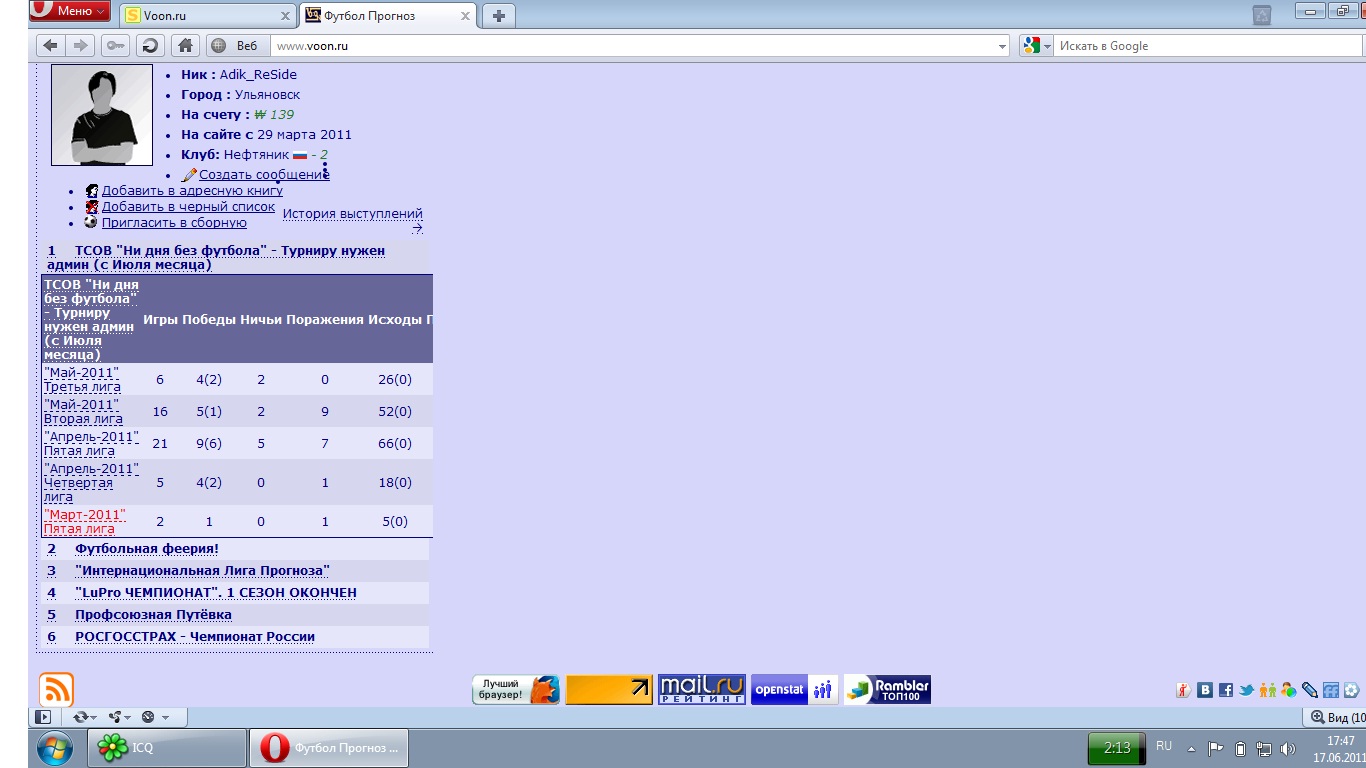
Task: Click the orange RSS feed icon
Action: 56,690
